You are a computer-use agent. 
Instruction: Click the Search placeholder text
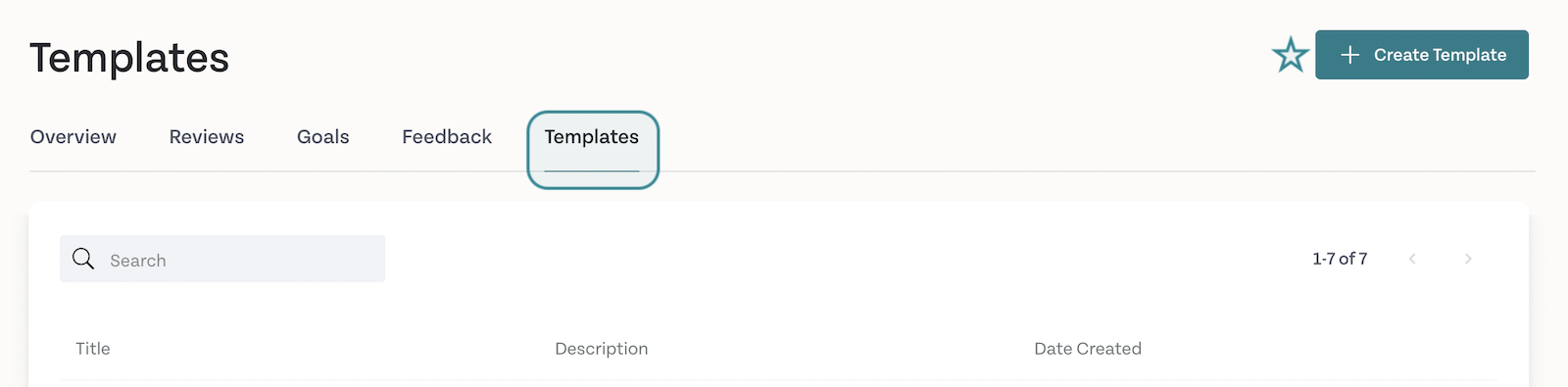click(138, 261)
